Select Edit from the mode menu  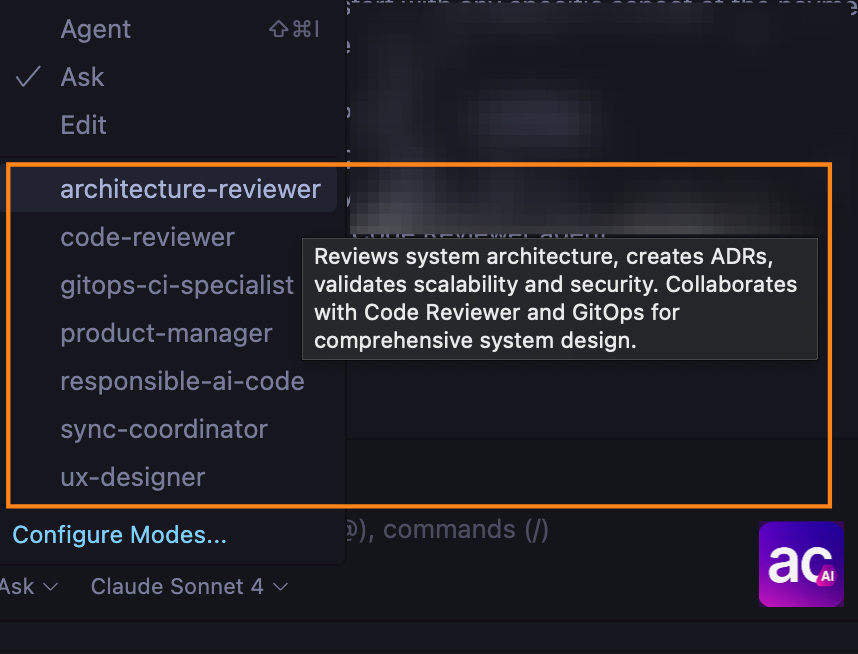click(83, 124)
